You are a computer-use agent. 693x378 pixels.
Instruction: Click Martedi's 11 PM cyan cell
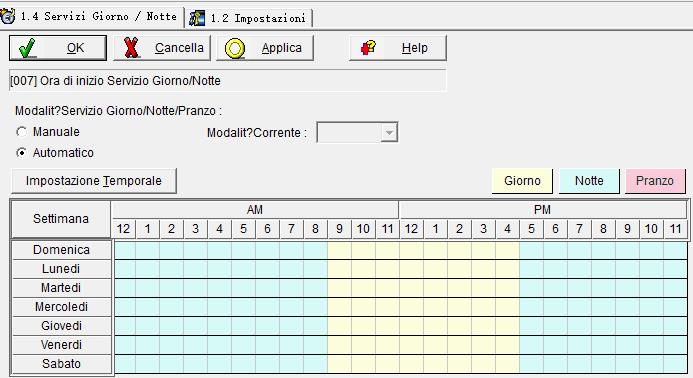(675, 288)
